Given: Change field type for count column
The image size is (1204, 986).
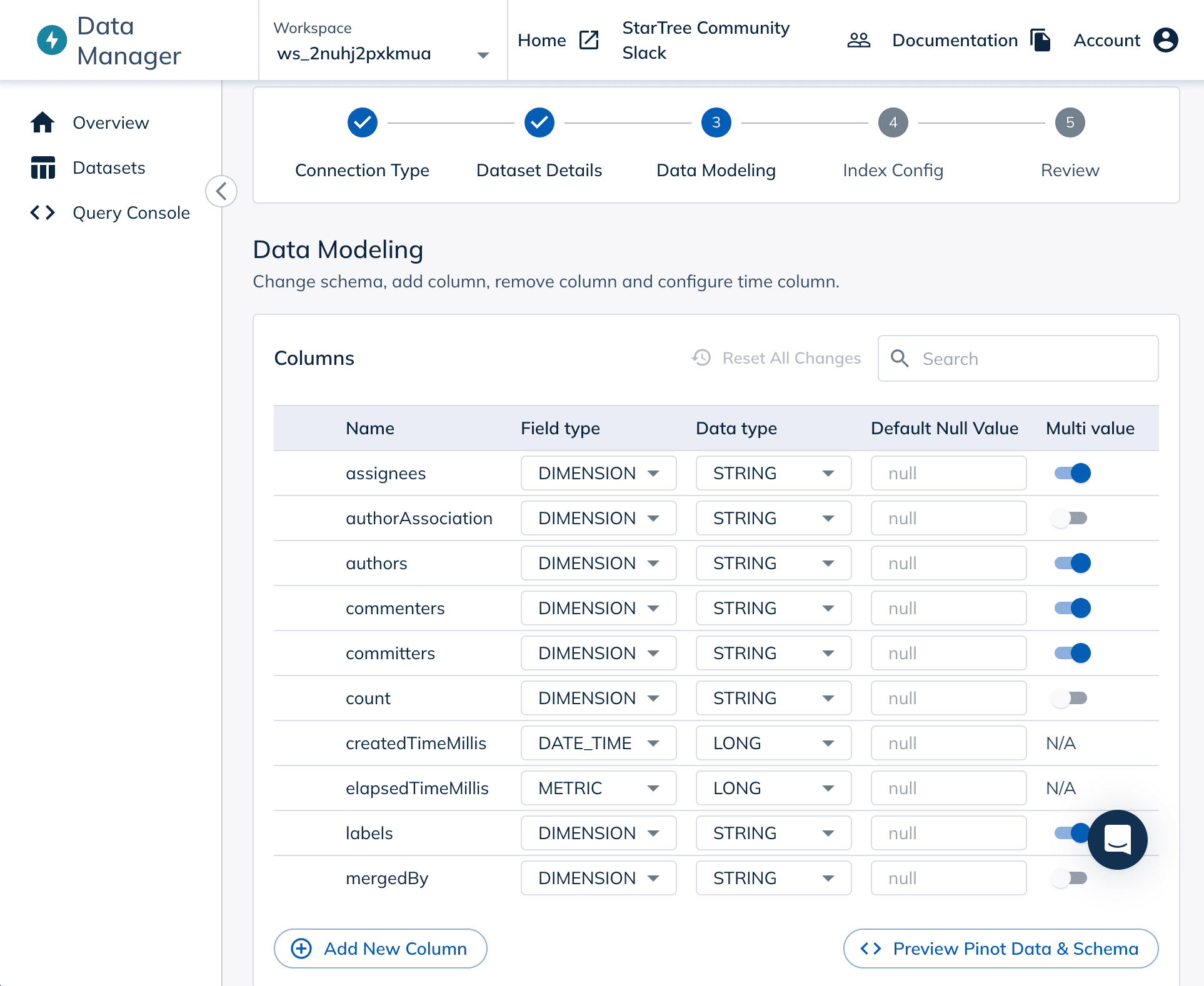Looking at the screenshot, I should (x=598, y=698).
